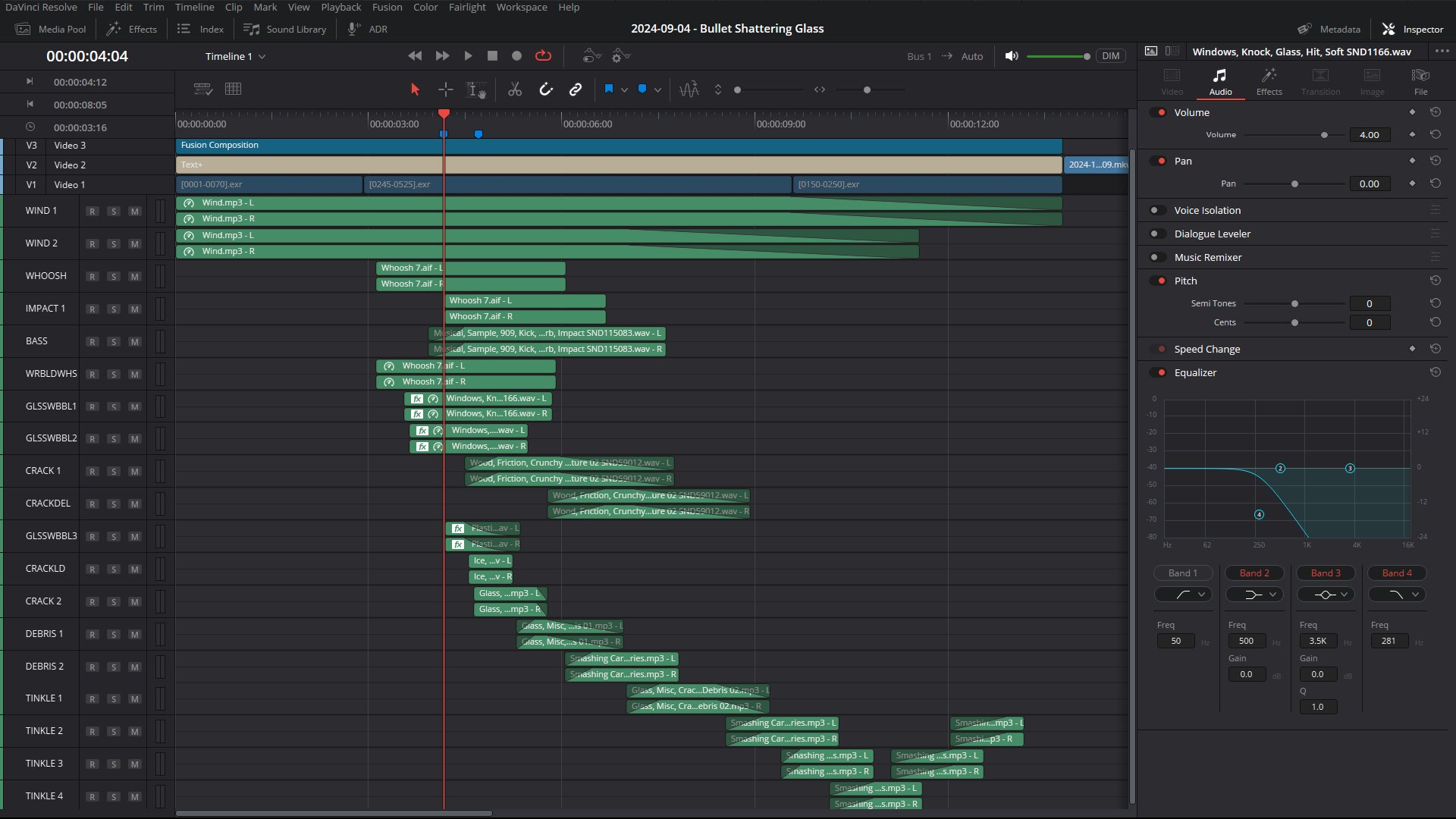Mute the monitor speaker icon
1456x819 pixels.
pyautogui.click(x=1012, y=56)
